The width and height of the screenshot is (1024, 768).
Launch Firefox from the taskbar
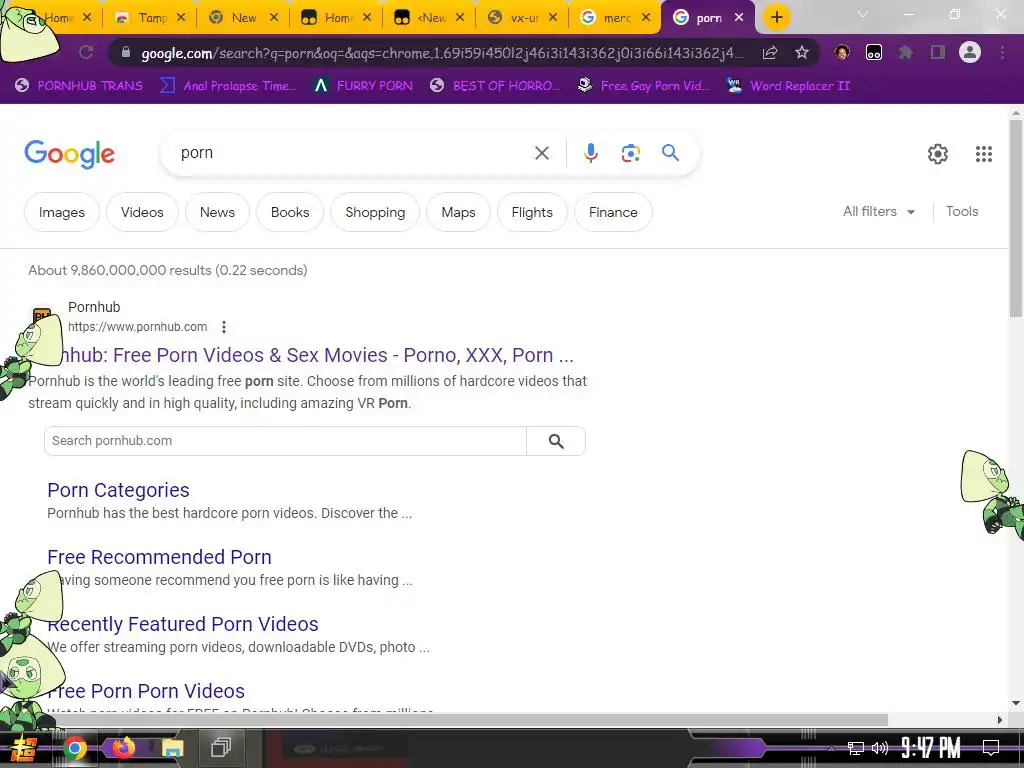coord(123,748)
